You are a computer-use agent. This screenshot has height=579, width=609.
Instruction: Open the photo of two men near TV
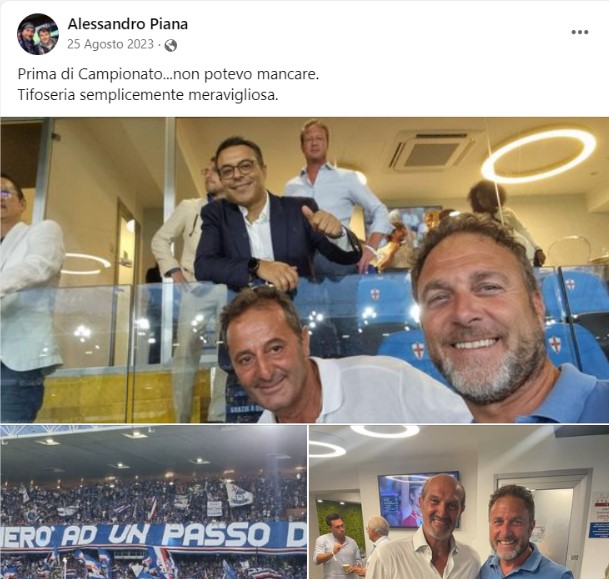(459, 502)
